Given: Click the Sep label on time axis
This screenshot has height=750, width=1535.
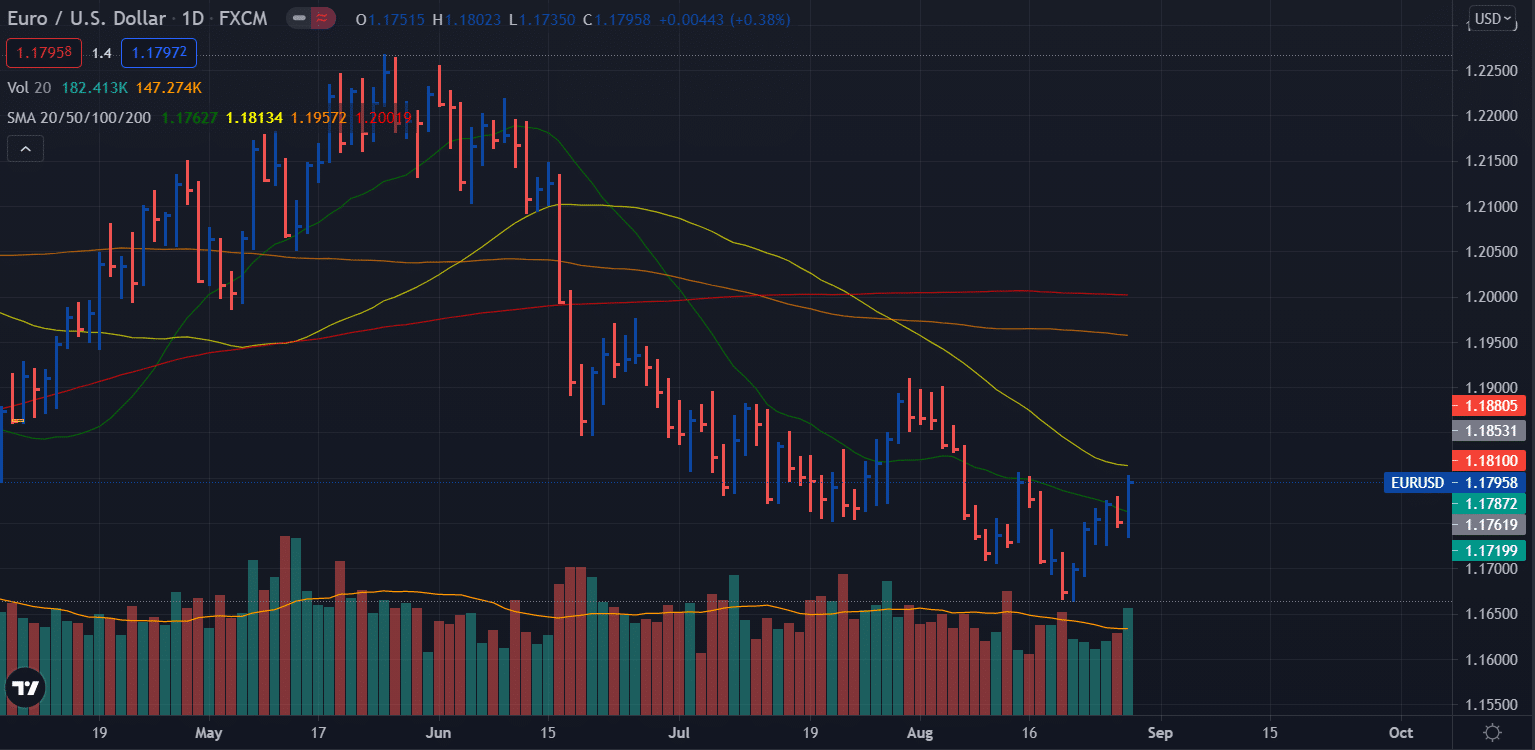Looking at the screenshot, I should (1160, 733).
